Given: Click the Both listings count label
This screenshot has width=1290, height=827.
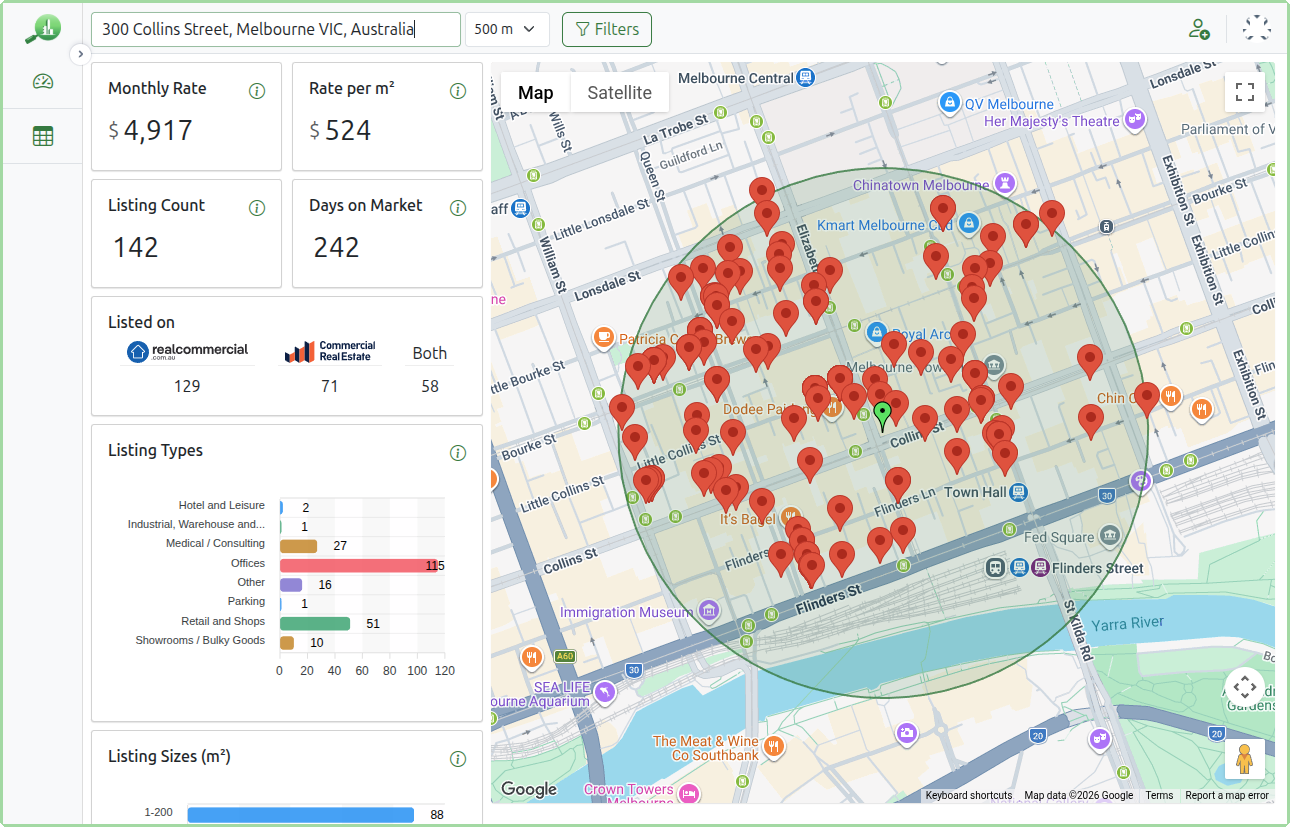Looking at the screenshot, I should tap(430, 353).
